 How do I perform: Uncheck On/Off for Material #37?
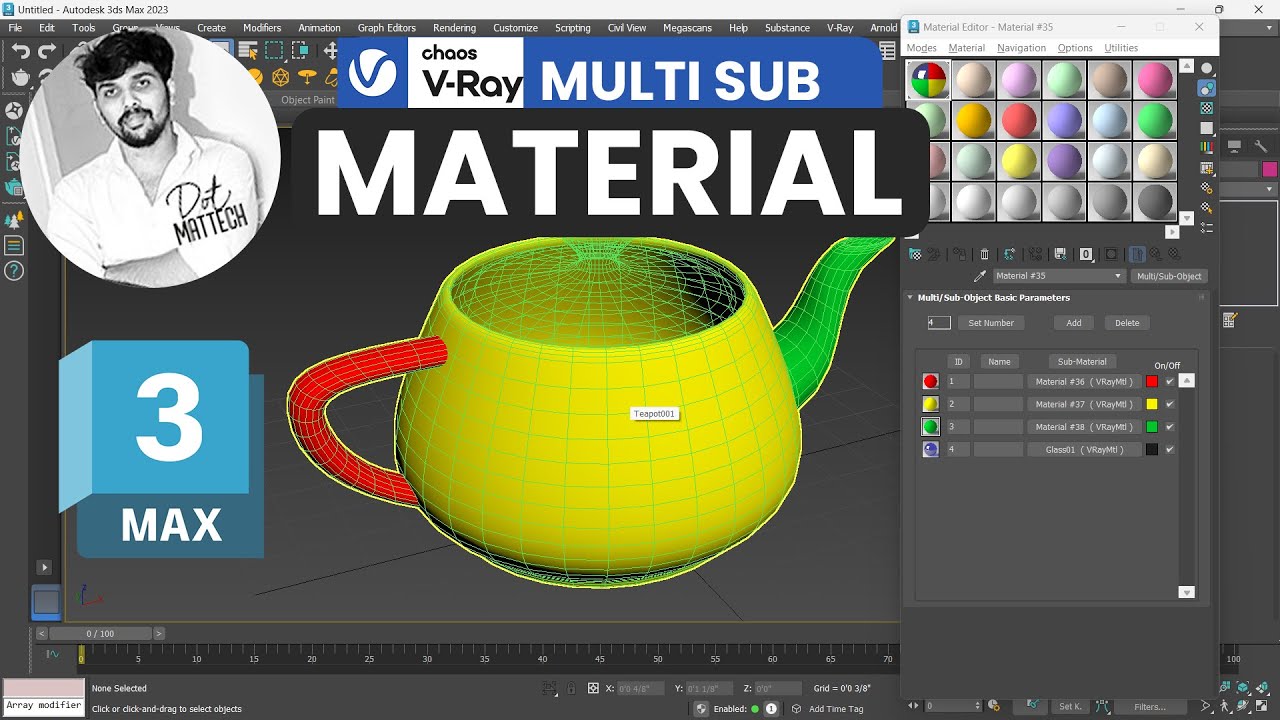(x=1170, y=404)
